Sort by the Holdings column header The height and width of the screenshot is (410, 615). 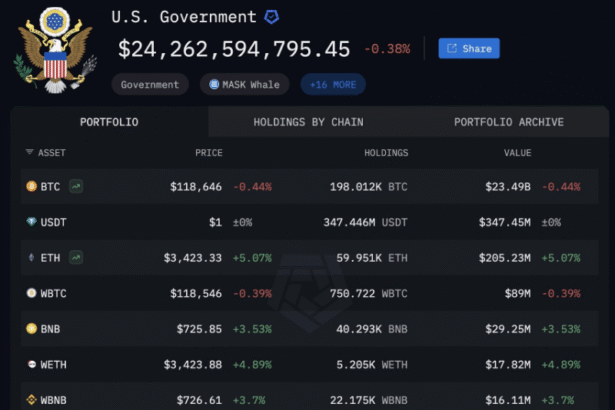click(386, 153)
